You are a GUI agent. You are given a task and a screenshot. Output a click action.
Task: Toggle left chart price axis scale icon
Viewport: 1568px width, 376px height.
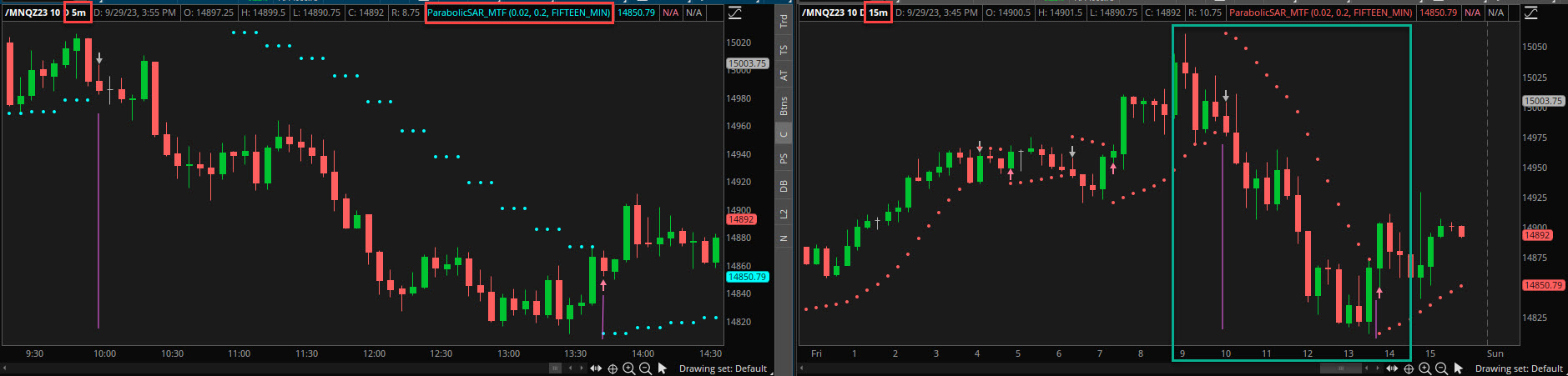click(735, 13)
